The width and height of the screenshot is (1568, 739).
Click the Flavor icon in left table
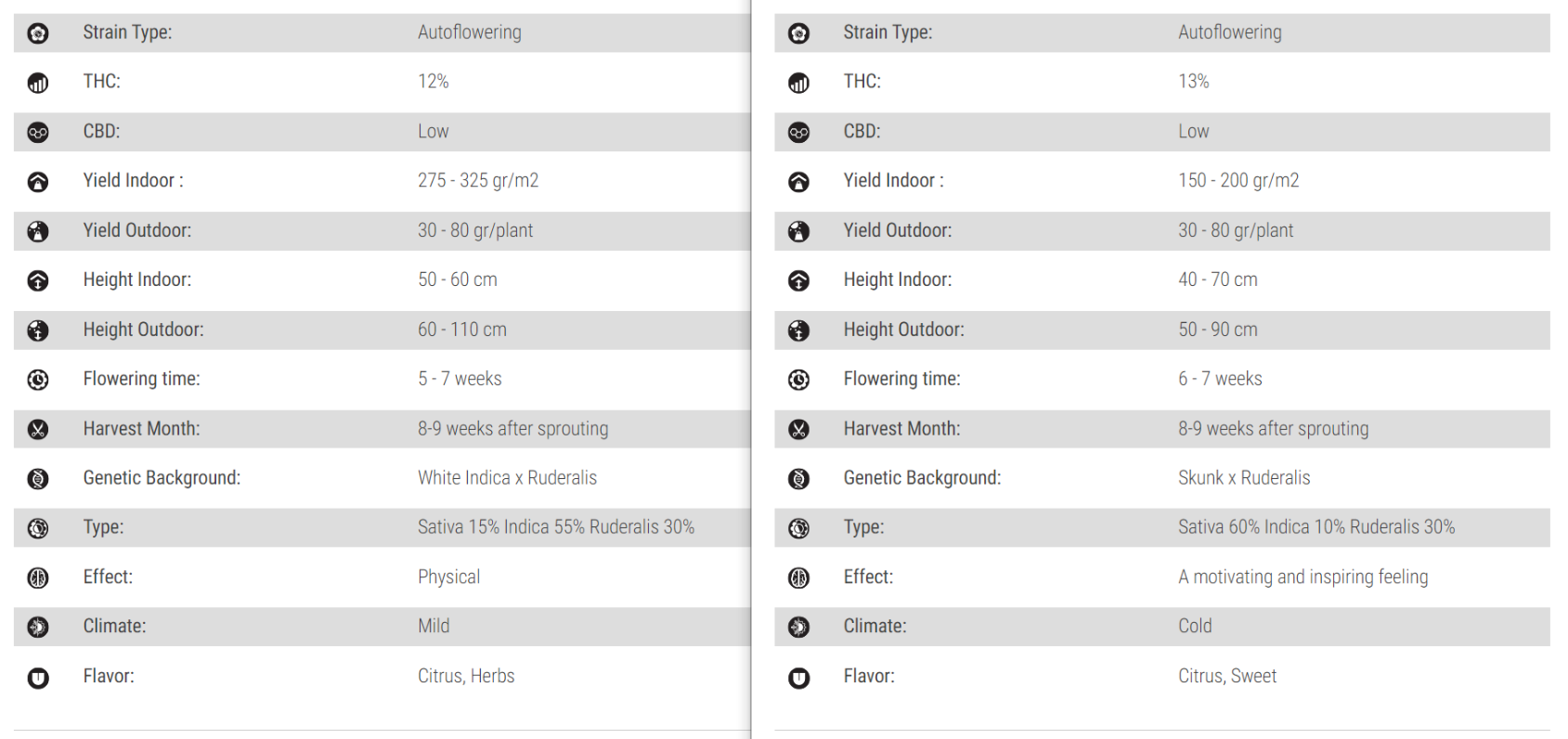(38, 678)
